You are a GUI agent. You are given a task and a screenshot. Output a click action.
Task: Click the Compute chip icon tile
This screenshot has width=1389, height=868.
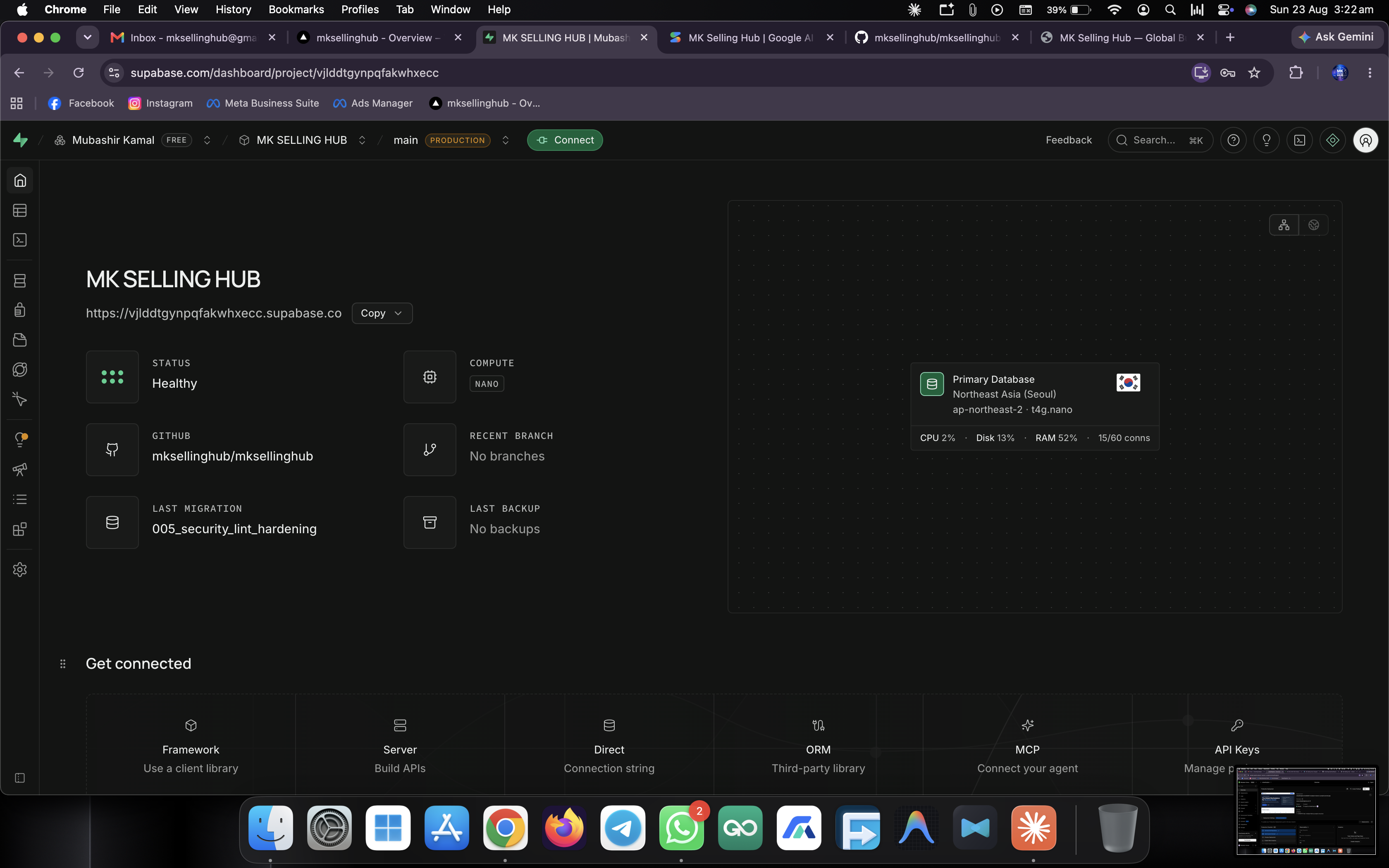point(430,377)
